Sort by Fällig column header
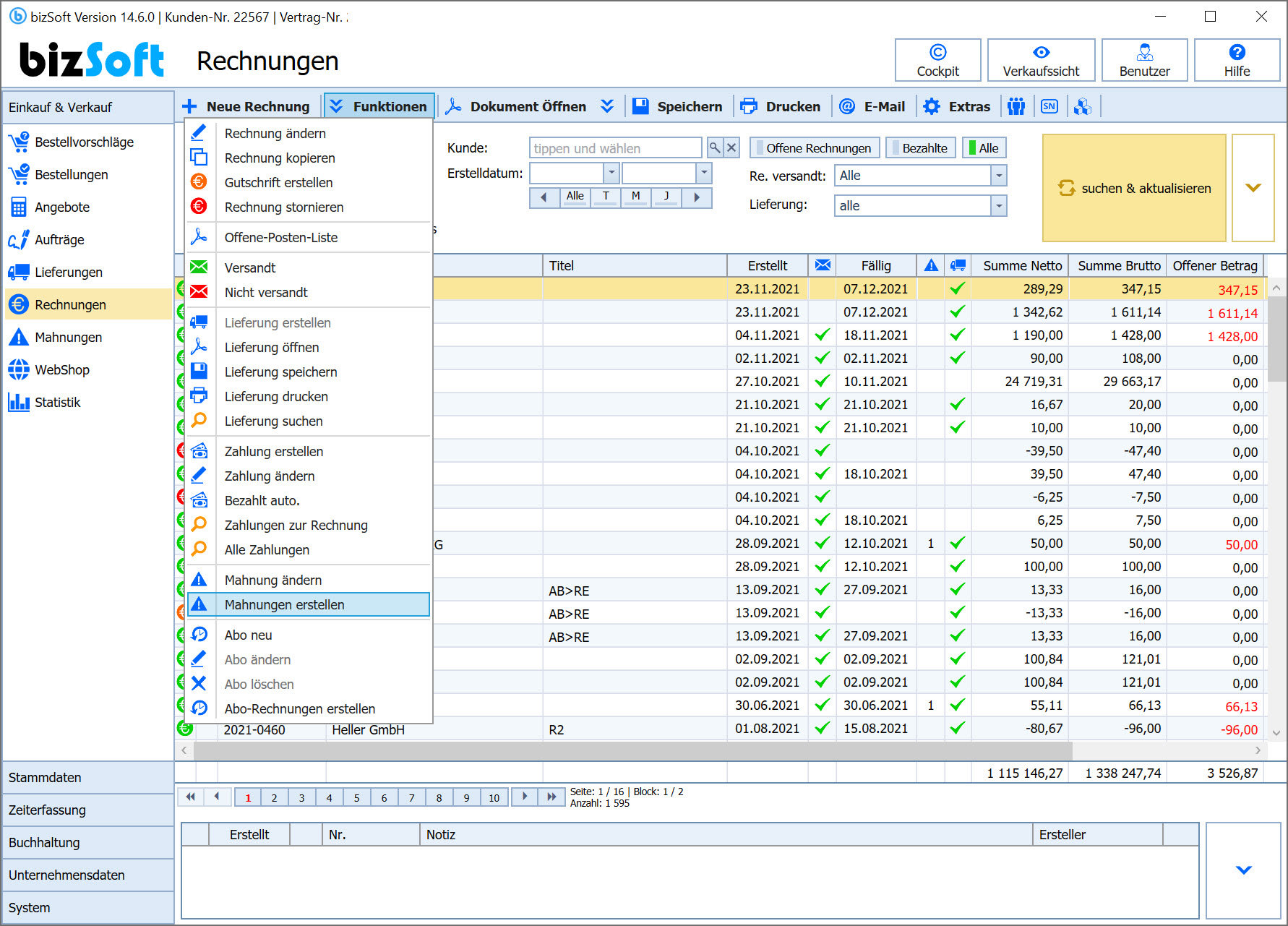The width and height of the screenshot is (1288, 926). coord(876,265)
